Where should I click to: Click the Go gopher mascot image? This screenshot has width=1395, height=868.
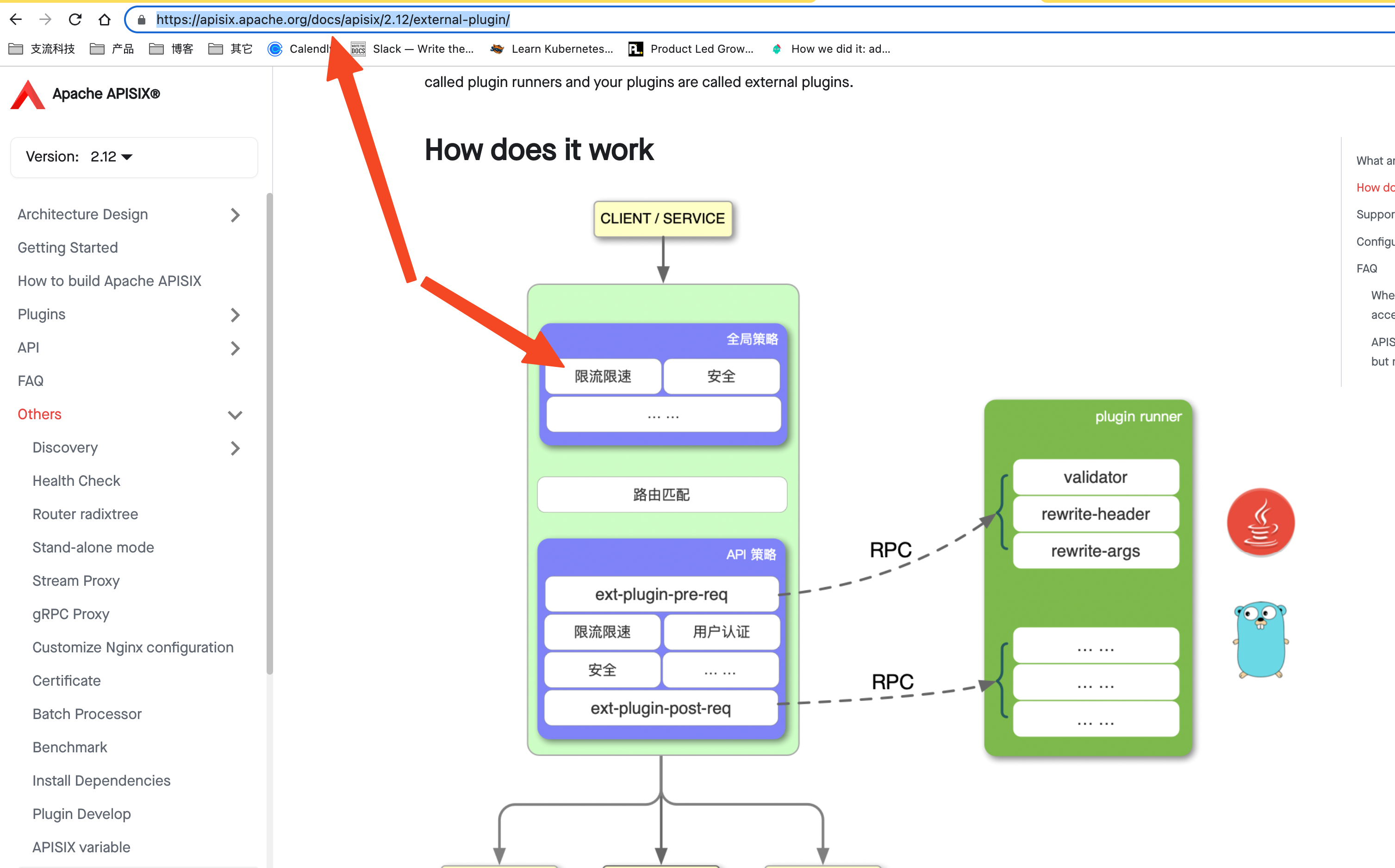(1261, 640)
